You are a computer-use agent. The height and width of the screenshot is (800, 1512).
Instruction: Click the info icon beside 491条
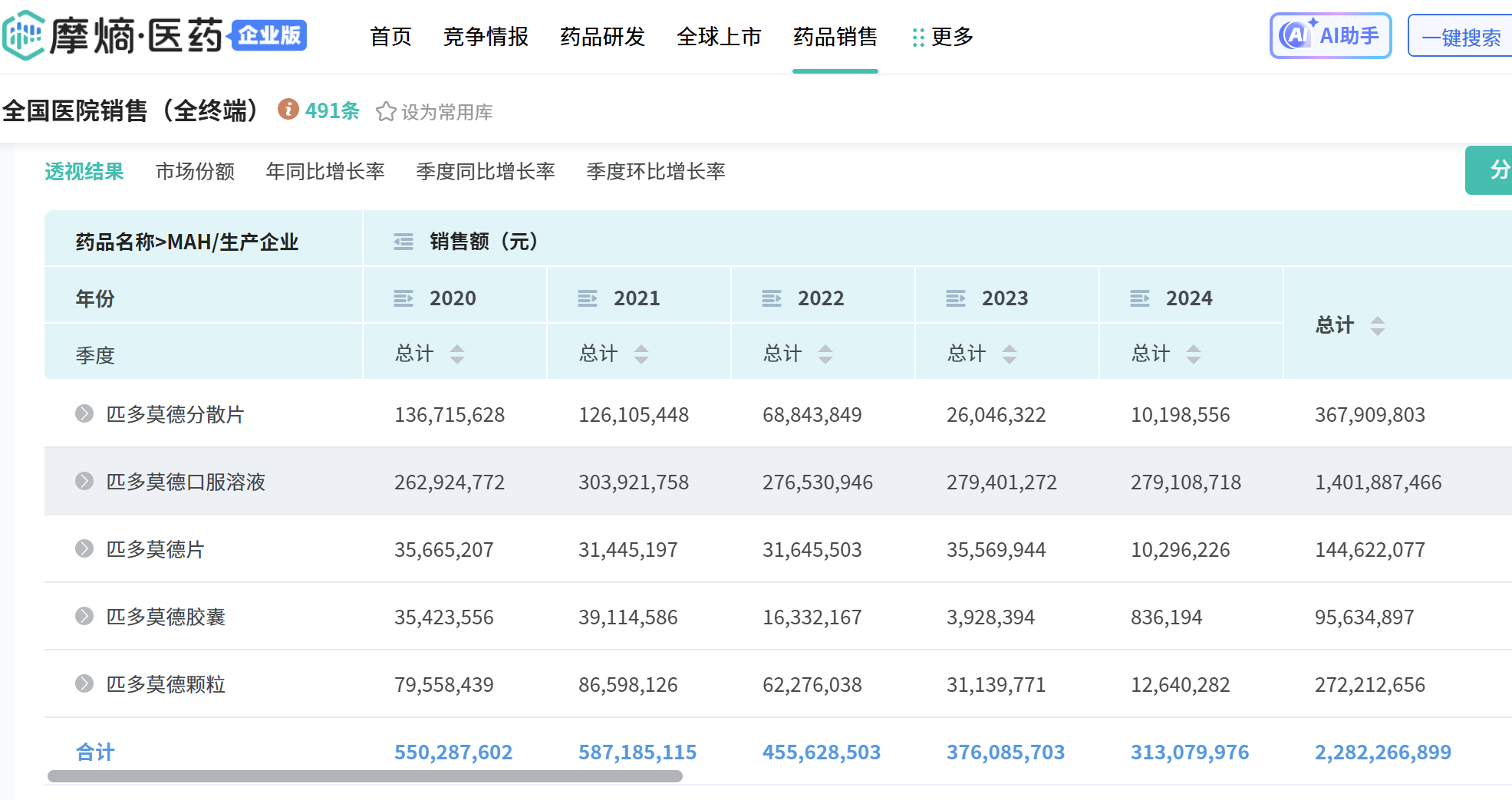(288, 110)
